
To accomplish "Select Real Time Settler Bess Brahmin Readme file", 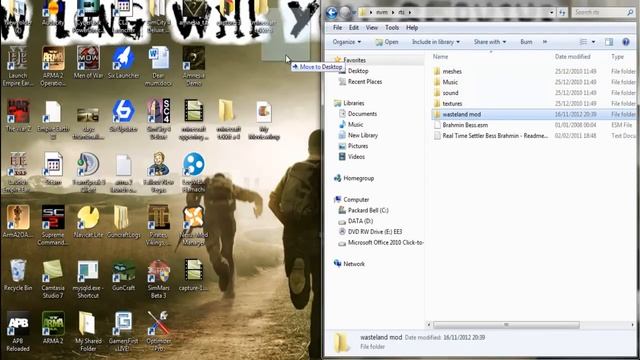I will click(x=495, y=136).
